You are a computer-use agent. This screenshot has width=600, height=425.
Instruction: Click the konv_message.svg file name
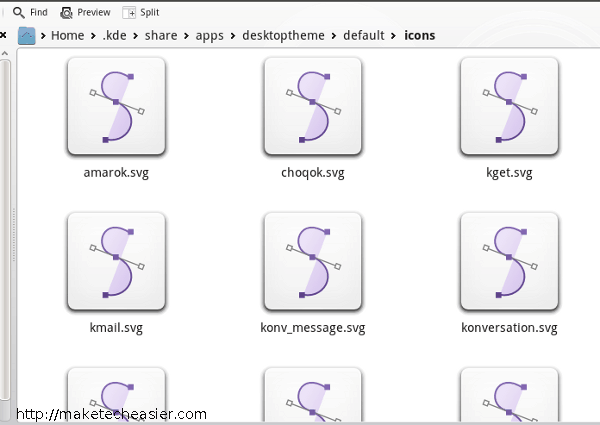point(313,328)
